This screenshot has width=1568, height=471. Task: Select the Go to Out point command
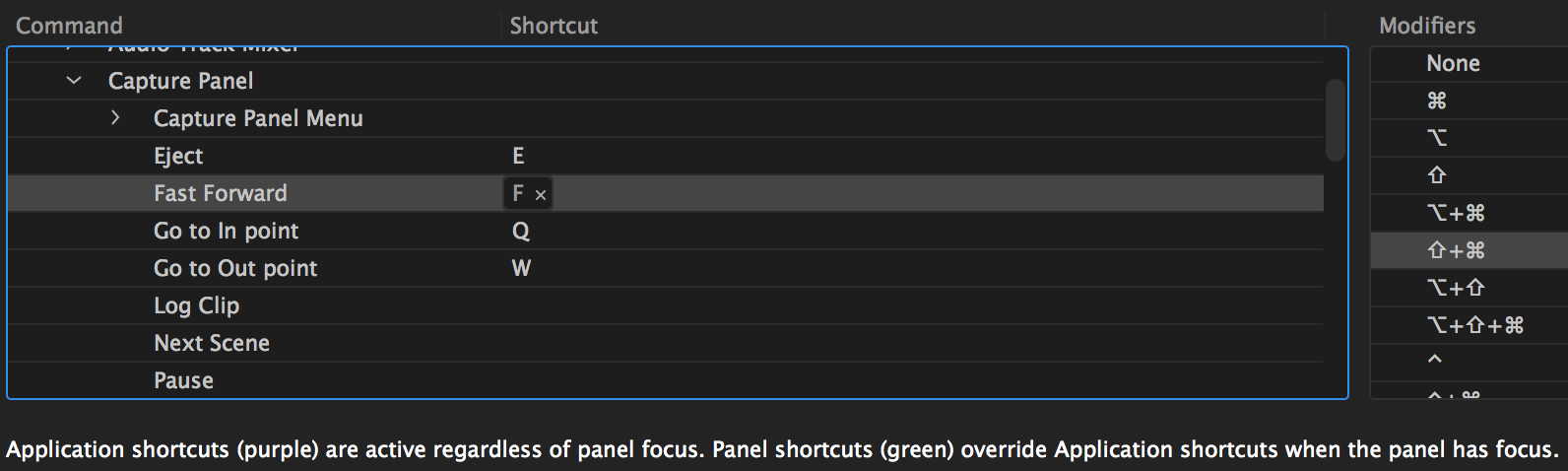pos(235,268)
